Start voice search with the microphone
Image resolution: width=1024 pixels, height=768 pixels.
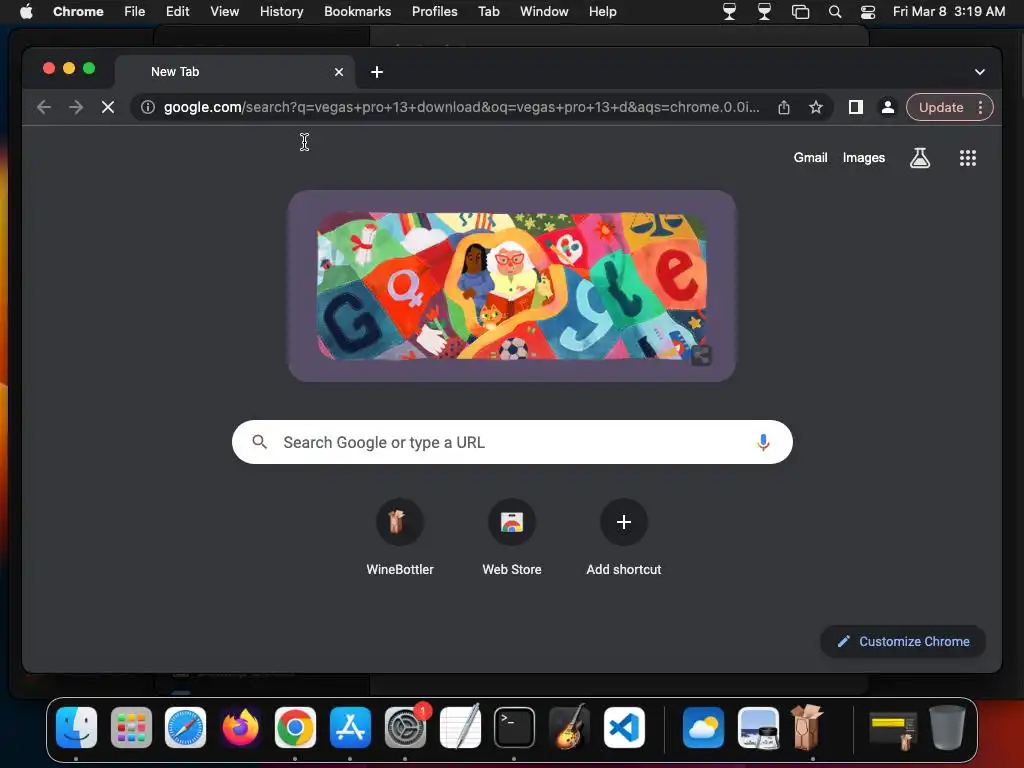(763, 442)
